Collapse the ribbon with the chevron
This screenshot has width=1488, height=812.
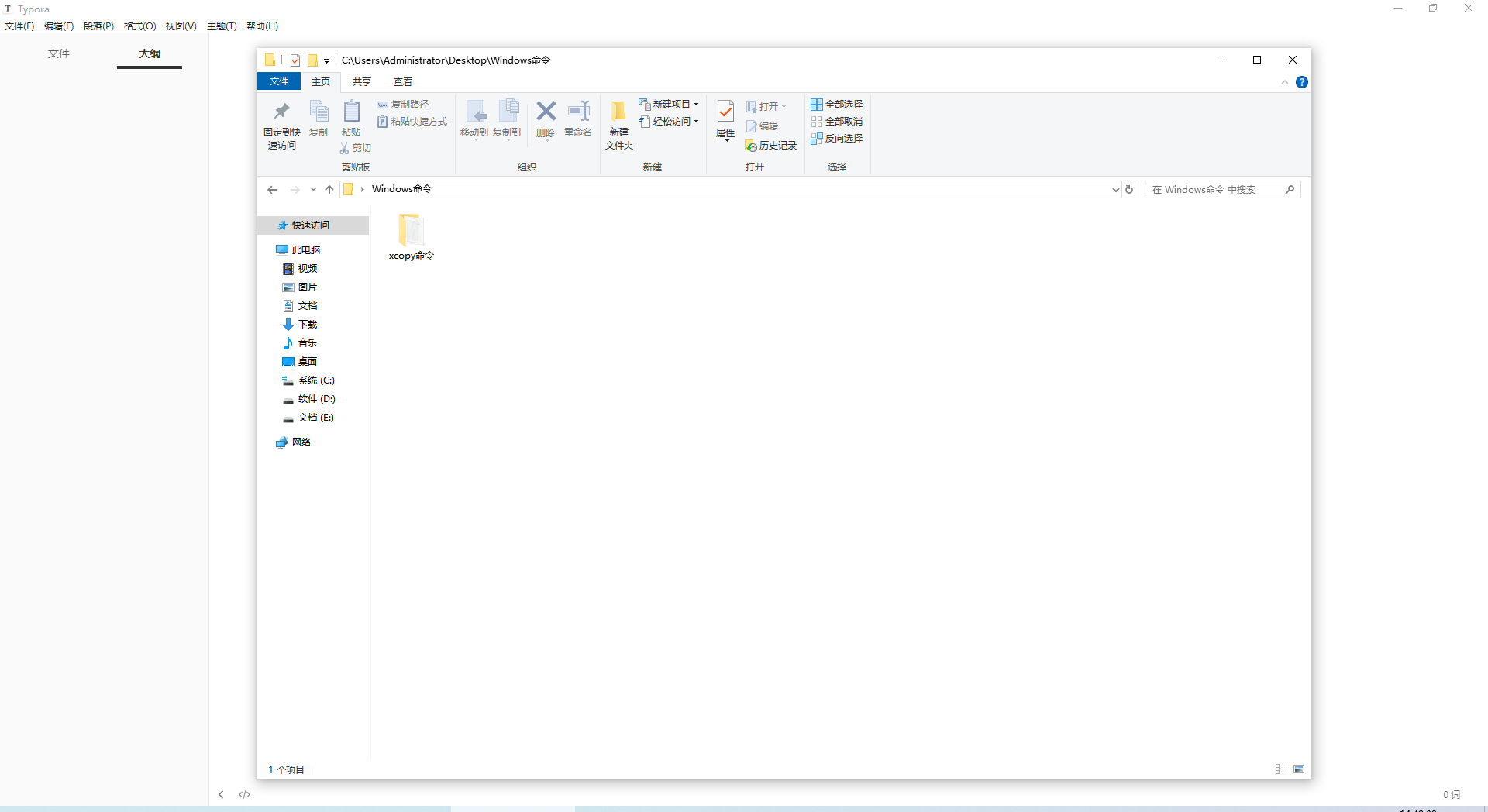coord(1284,82)
